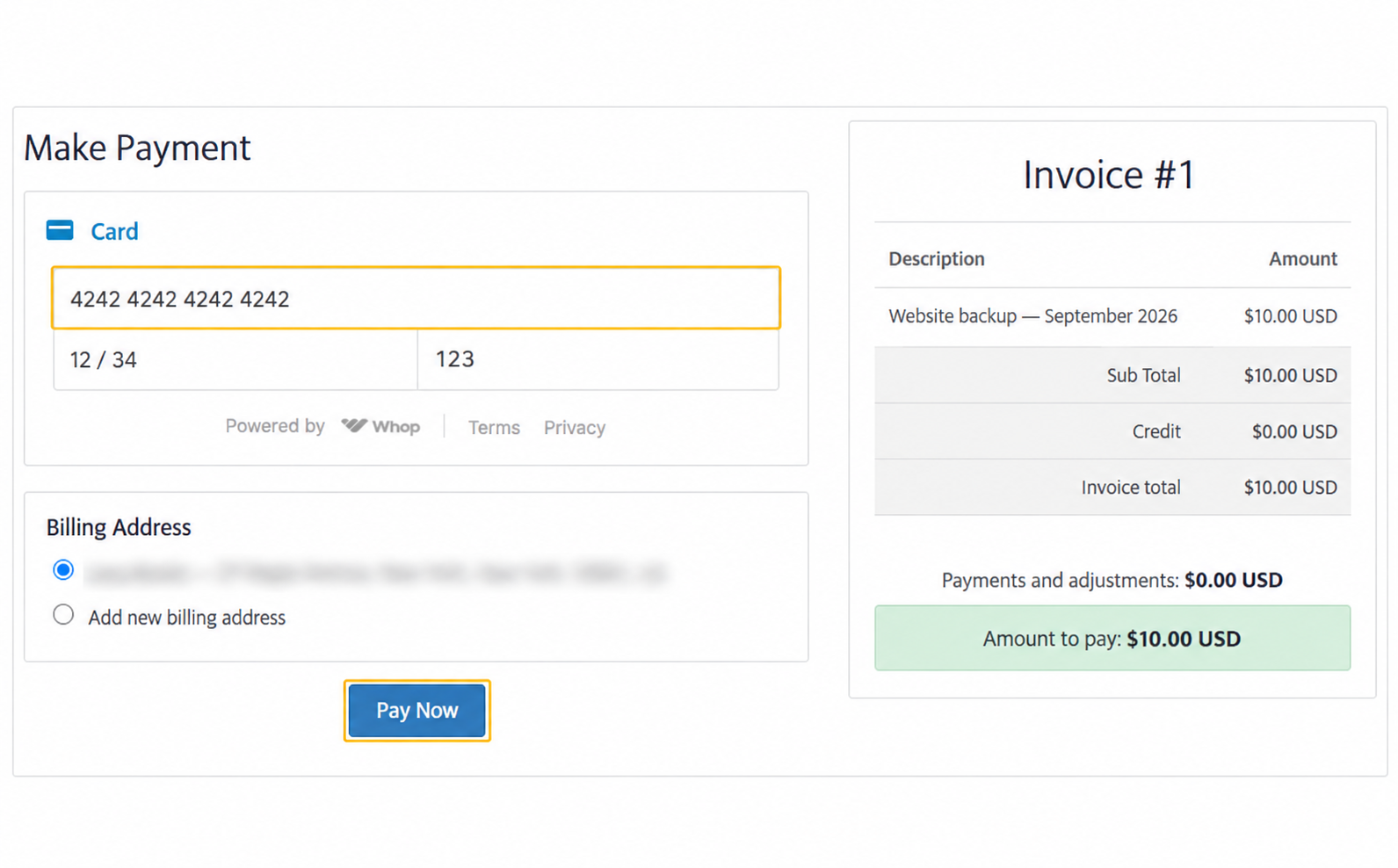
Task: Click the 'Description' column header
Action: (937, 259)
